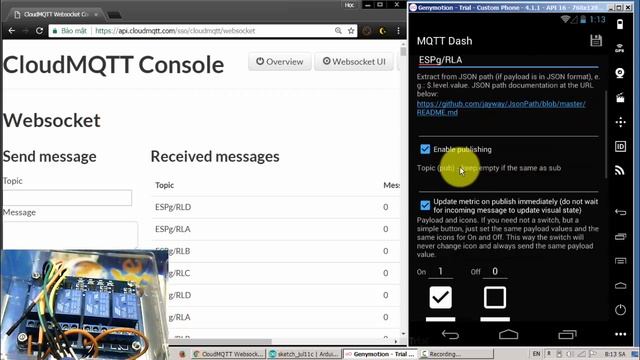
Task: Open Genymotion device ID widget
Action: [620, 146]
